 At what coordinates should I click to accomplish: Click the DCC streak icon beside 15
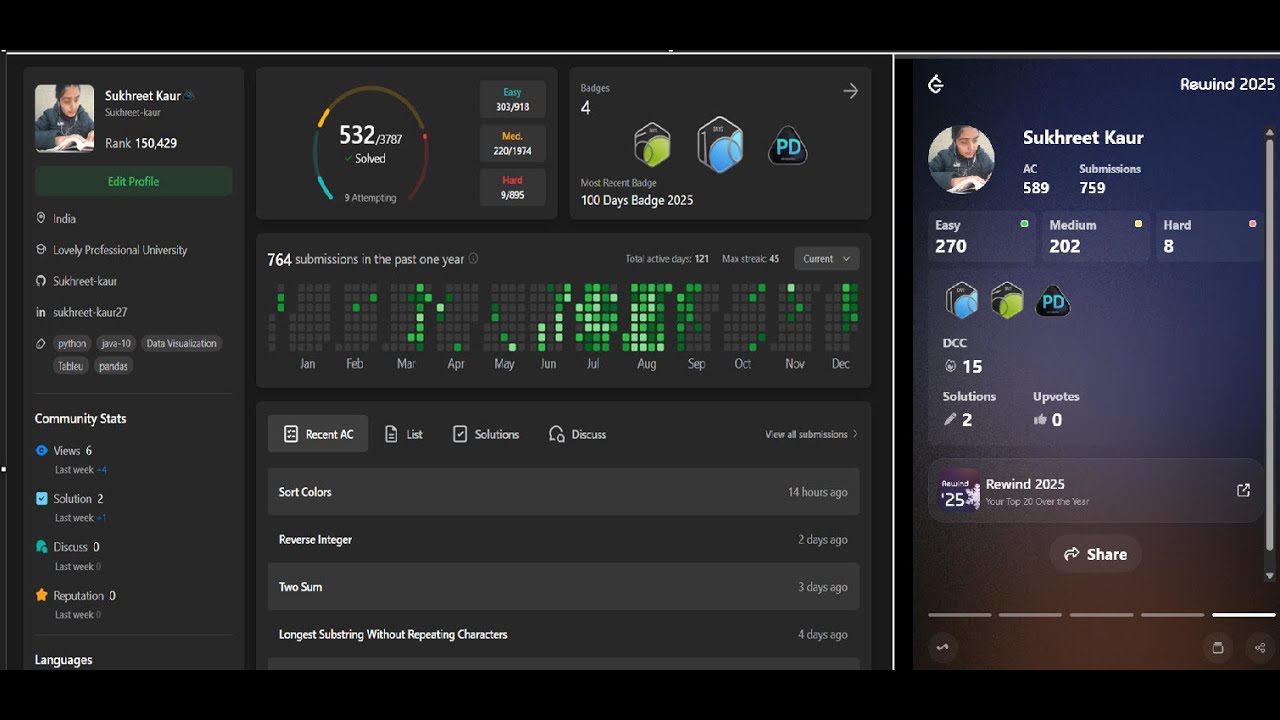coord(950,366)
